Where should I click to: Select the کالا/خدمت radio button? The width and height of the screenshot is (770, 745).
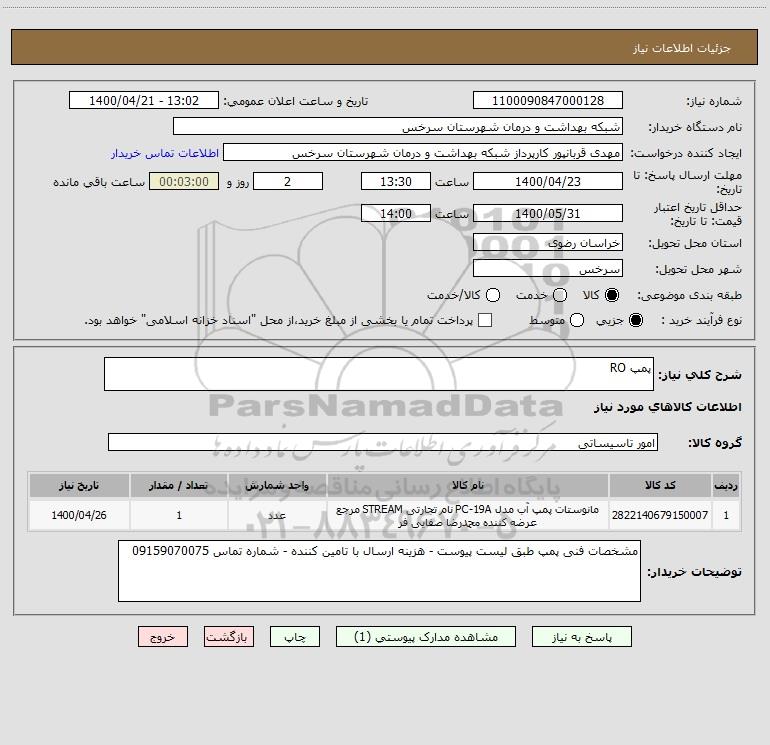point(493,295)
